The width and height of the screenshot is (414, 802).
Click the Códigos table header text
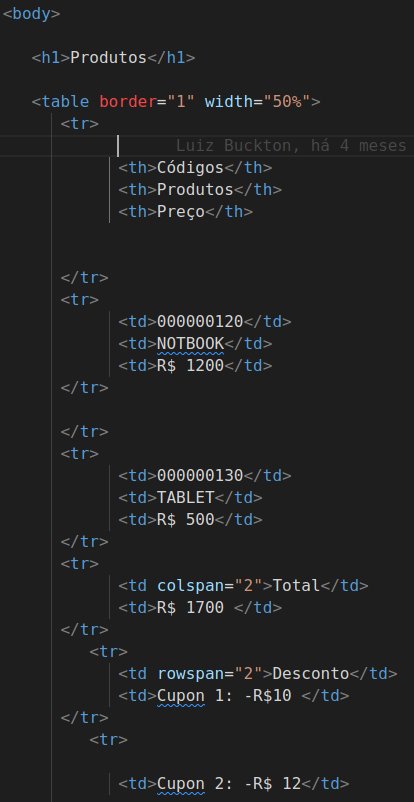[190, 168]
